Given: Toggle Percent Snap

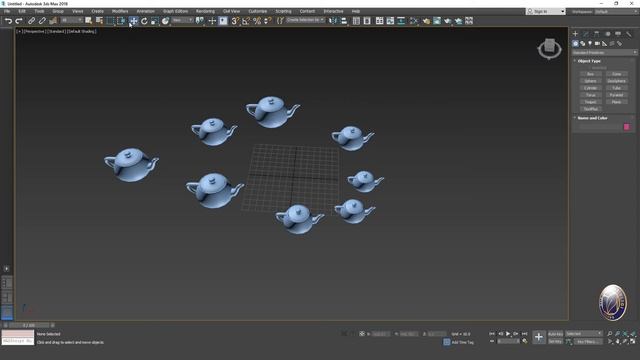Looking at the screenshot, I should [257, 21].
